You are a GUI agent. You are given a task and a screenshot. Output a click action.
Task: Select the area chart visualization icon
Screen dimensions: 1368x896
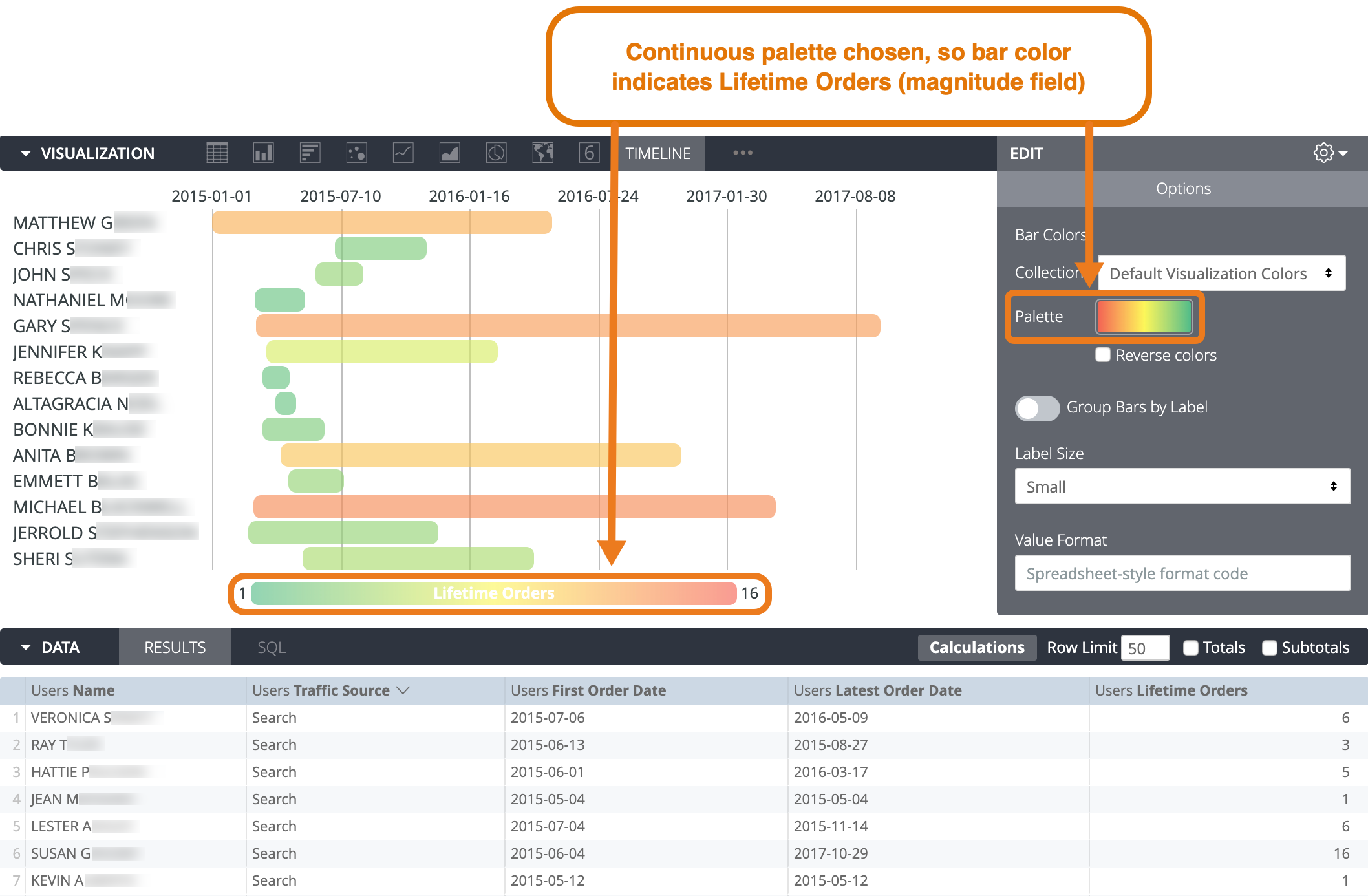(x=449, y=153)
